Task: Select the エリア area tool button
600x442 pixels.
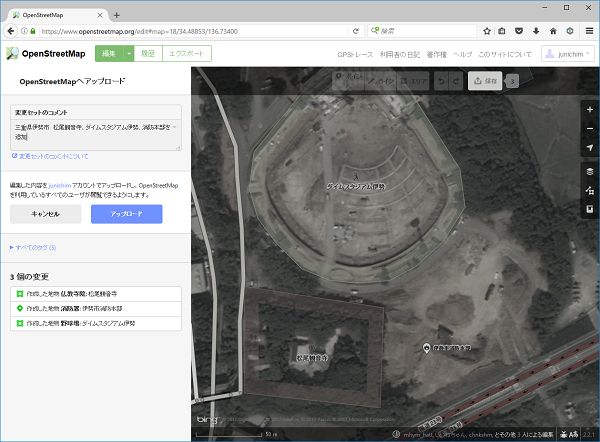Action: [413, 81]
